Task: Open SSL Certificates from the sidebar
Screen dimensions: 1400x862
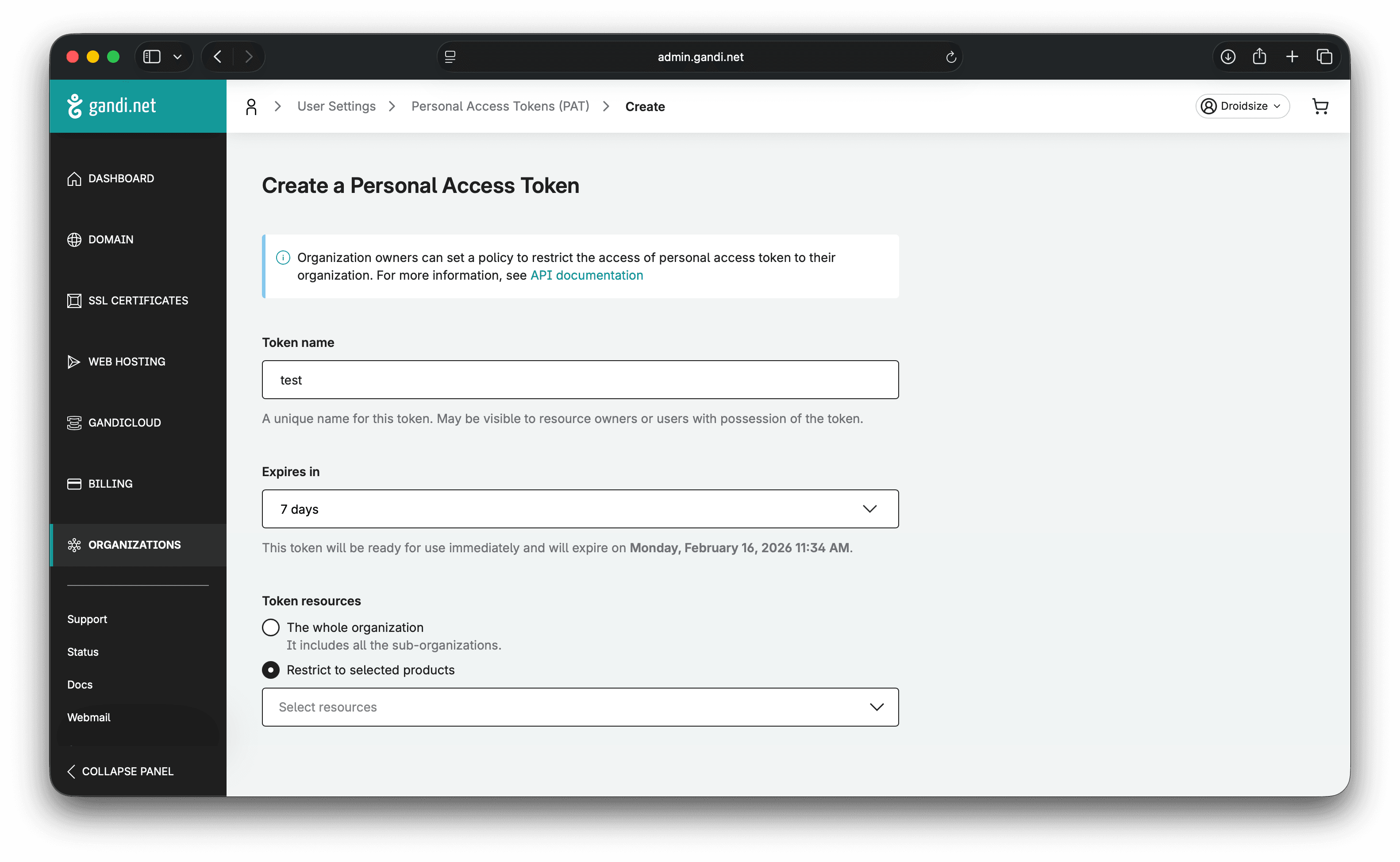Action: point(138,300)
